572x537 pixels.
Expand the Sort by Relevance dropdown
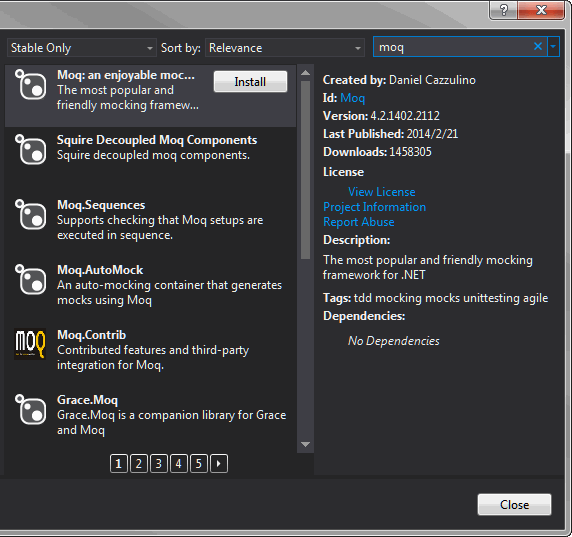coord(285,48)
